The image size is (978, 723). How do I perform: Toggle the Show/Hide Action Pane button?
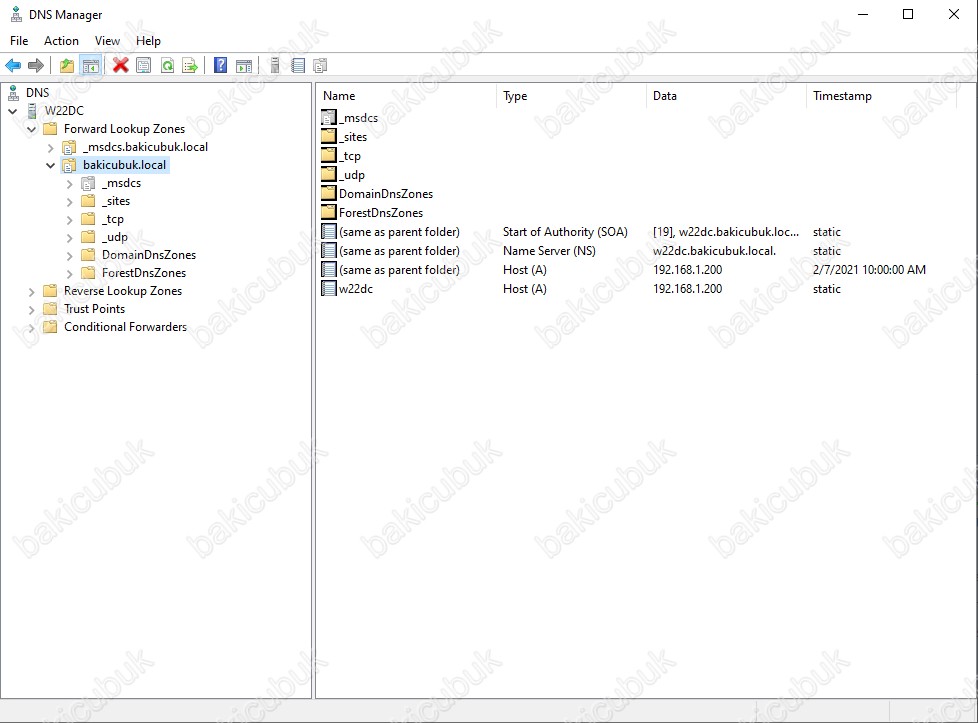click(x=244, y=66)
